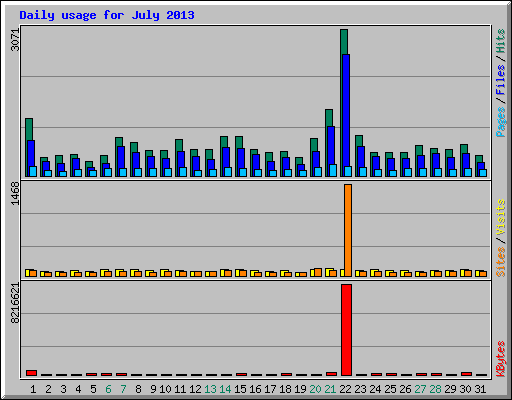The width and height of the screenshot is (512, 400).
Task: Click day label 3 on the x-axis
Action: tap(63, 389)
